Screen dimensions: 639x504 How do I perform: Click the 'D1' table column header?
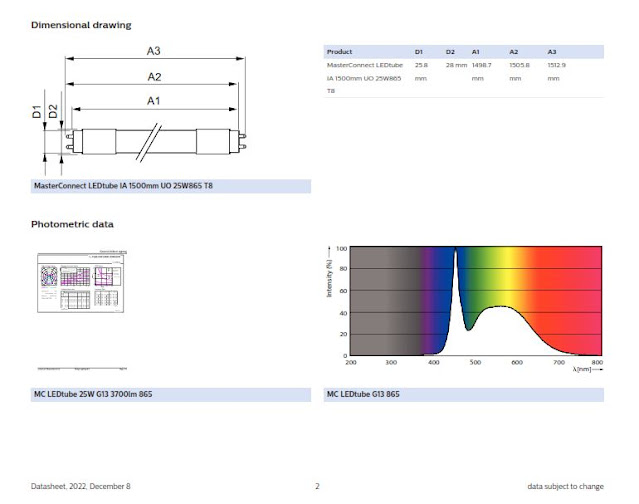click(419, 52)
